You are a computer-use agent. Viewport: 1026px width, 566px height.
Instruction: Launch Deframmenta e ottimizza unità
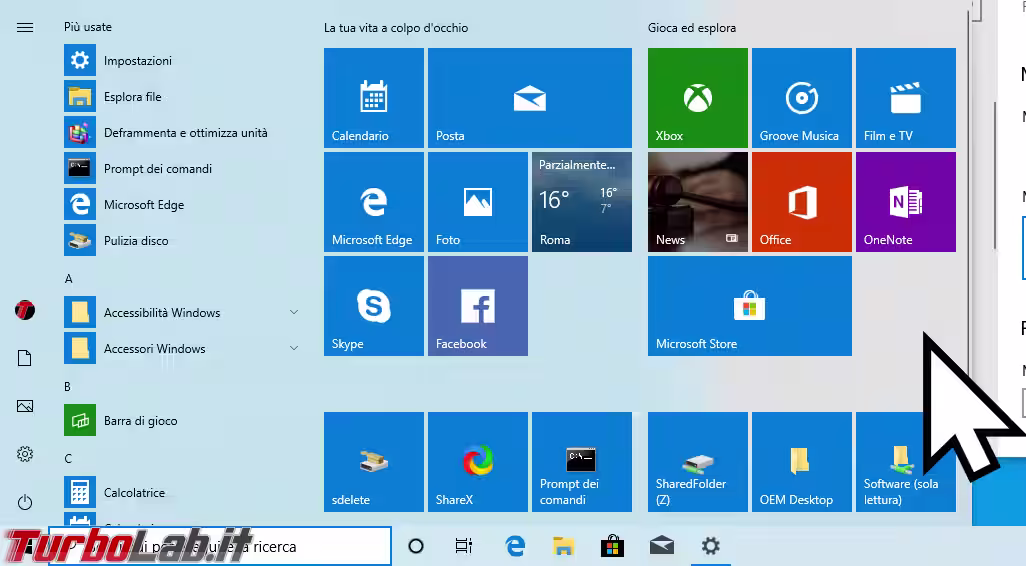point(183,132)
